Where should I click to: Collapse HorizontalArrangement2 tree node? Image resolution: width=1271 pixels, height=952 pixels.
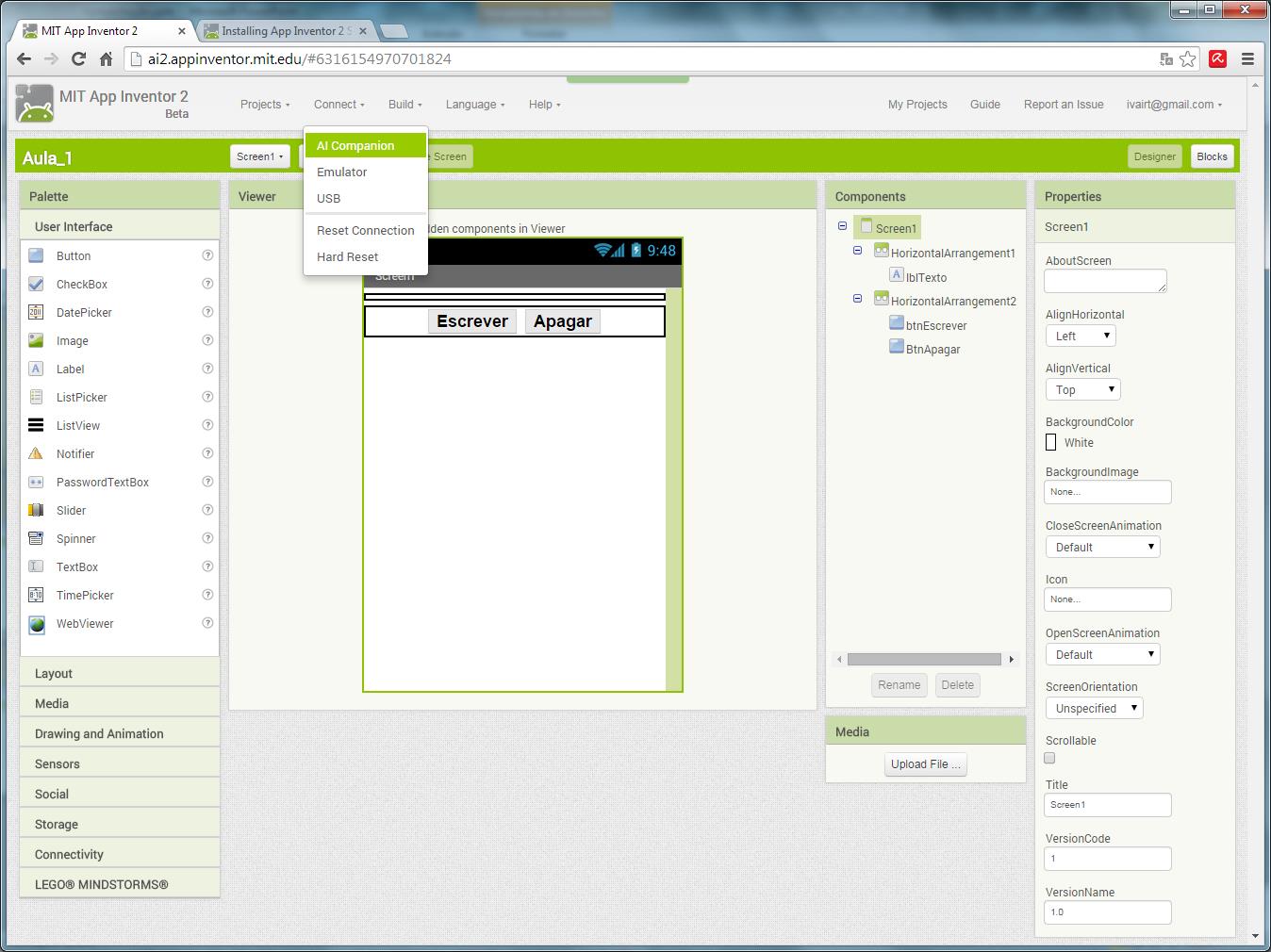pyautogui.click(x=857, y=299)
